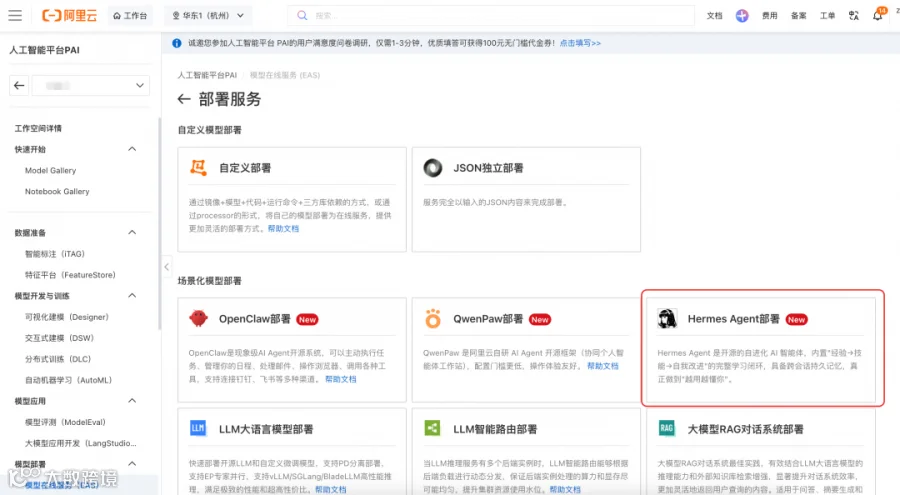
Task: Open 可视化建模 (Designer)
Action: coord(67,317)
